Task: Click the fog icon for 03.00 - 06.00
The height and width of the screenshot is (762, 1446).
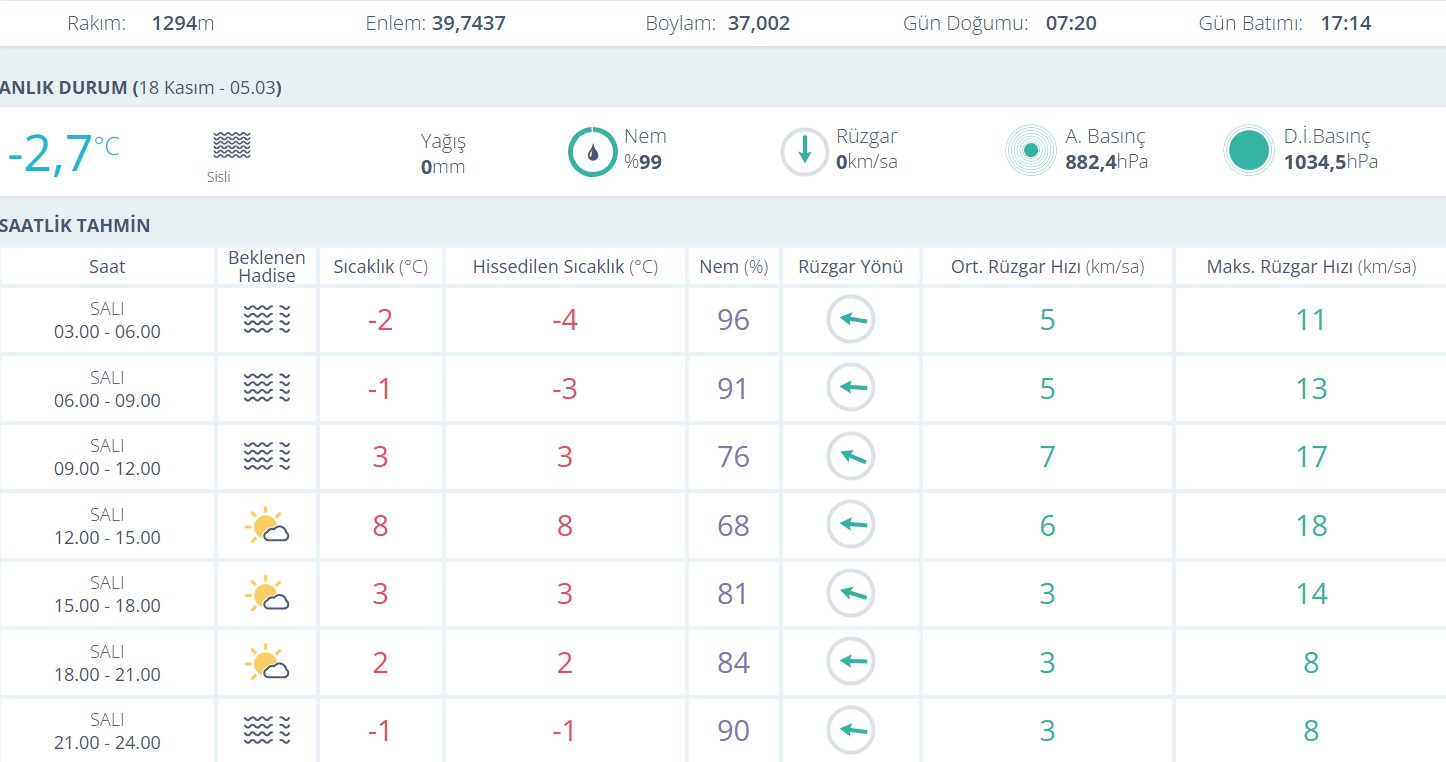Action: (x=266, y=320)
